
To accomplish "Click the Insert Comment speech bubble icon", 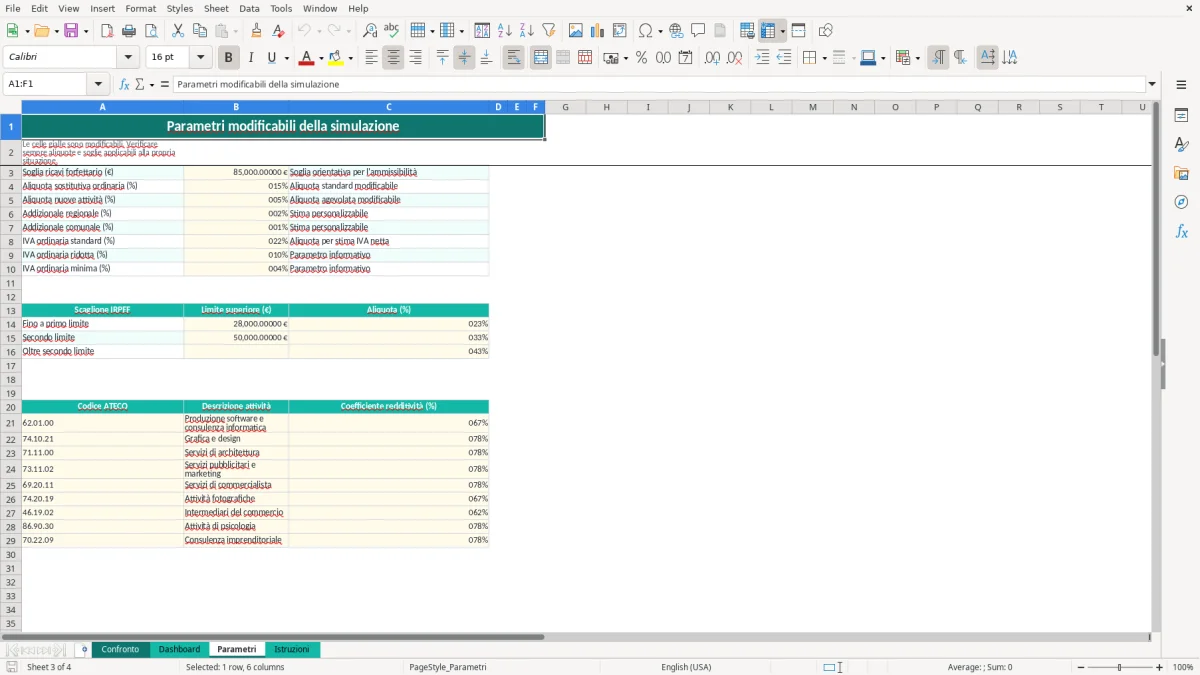I will 698,31.
